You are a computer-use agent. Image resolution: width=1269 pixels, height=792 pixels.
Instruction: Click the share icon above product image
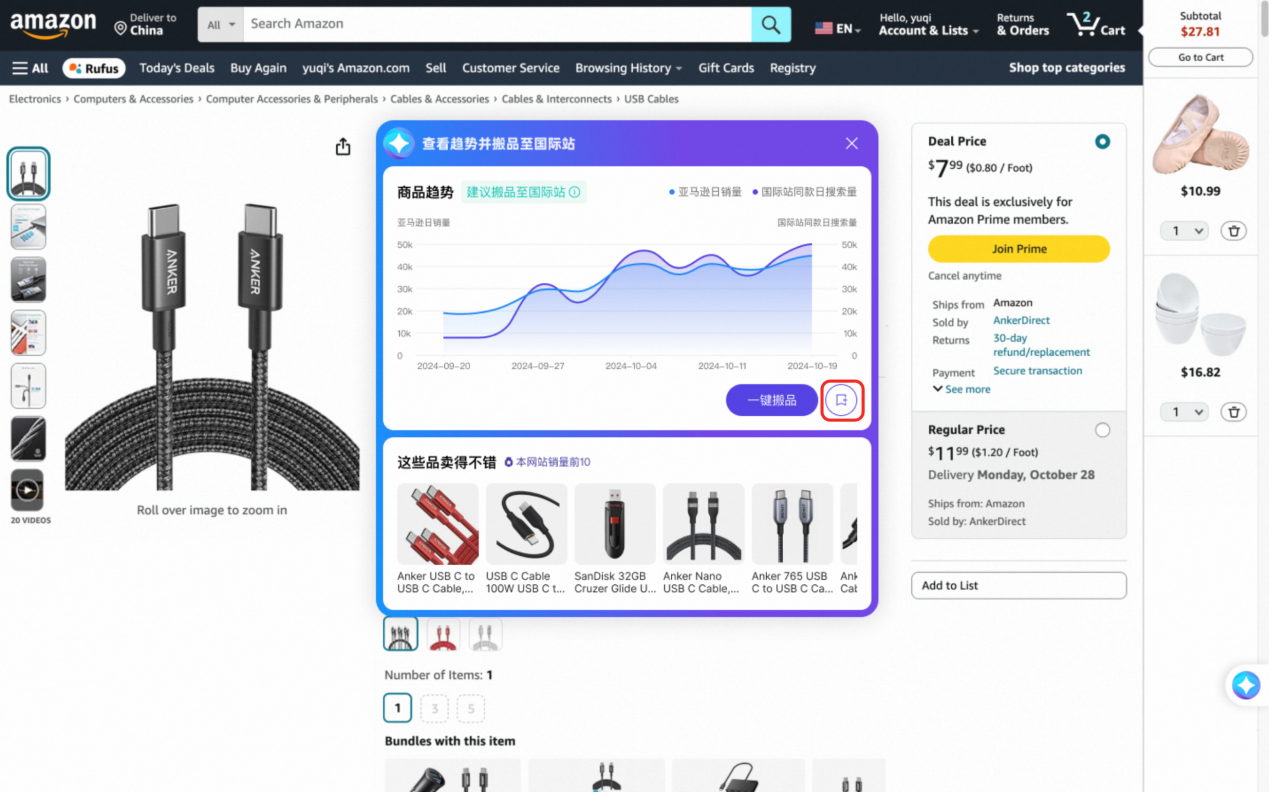(x=343, y=147)
